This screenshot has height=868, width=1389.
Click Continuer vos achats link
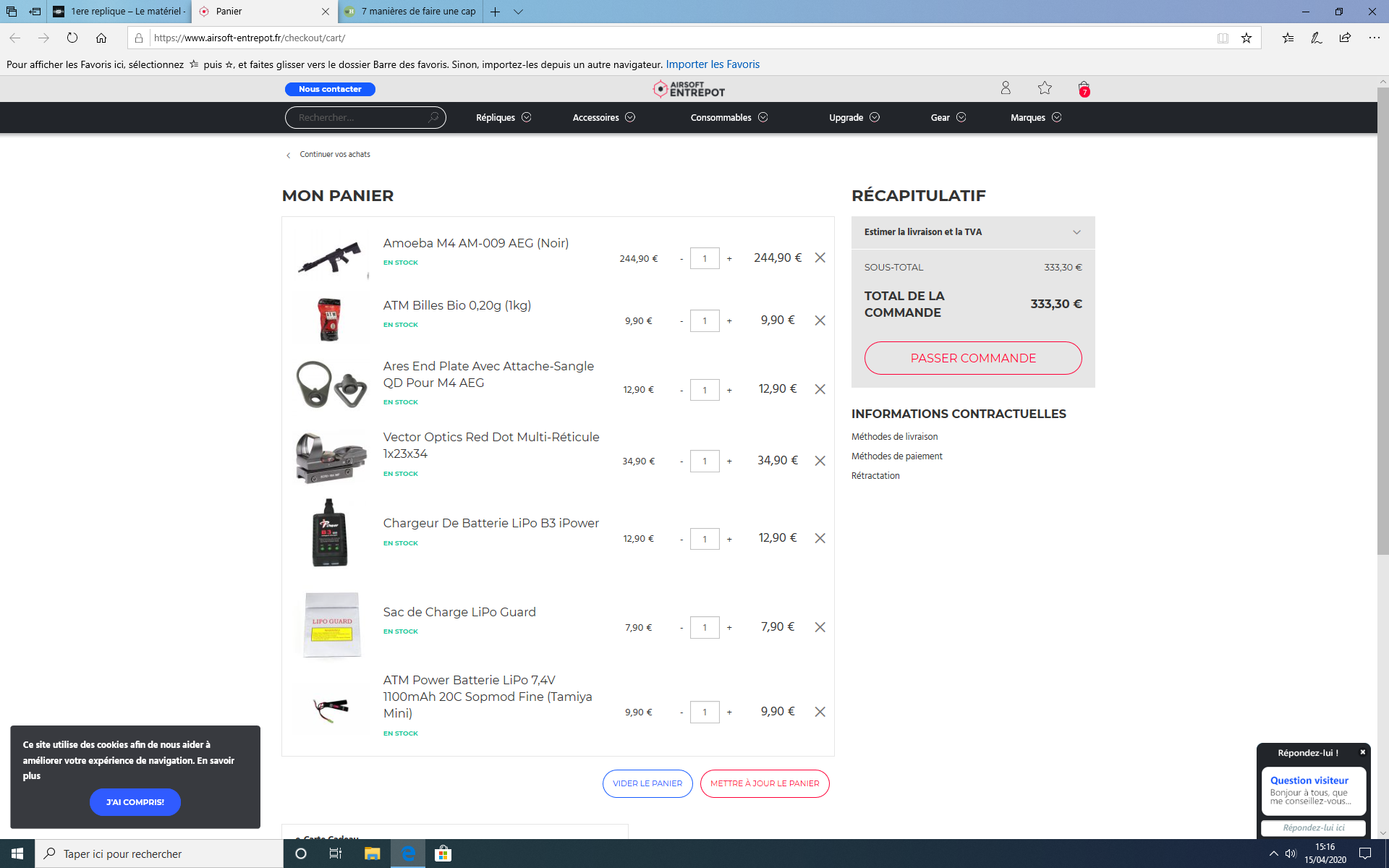pyautogui.click(x=335, y=154)
